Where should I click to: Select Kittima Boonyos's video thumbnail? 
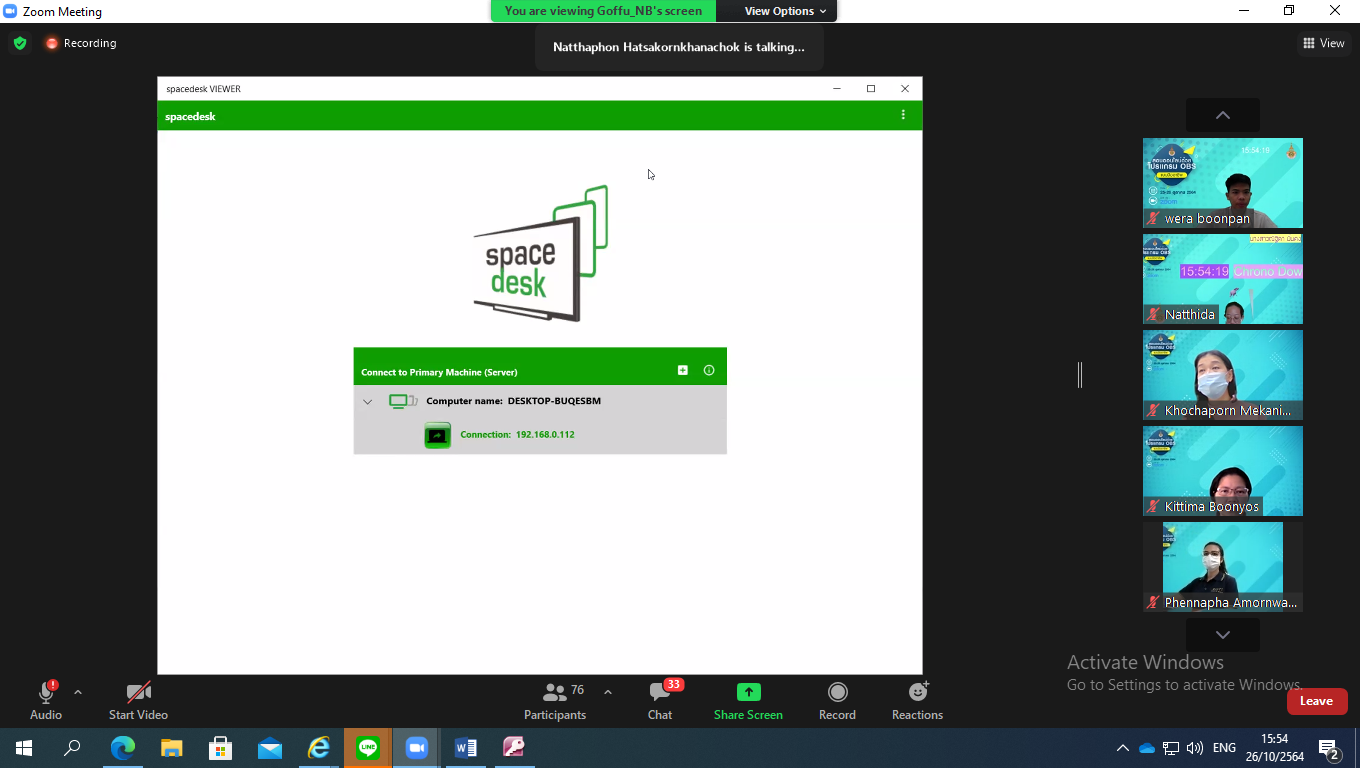click(x=1223, y=471)
